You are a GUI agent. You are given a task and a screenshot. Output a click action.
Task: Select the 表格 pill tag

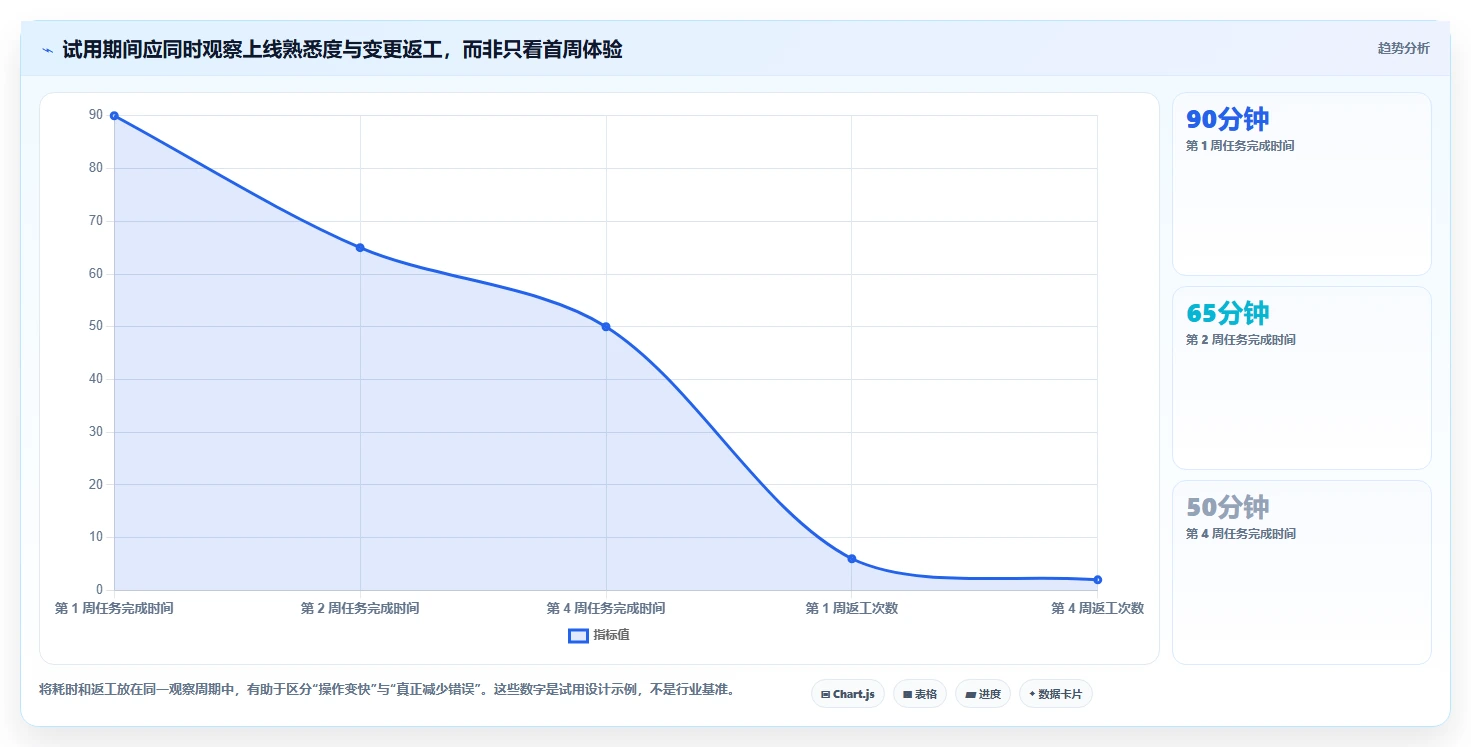(919, 693)
